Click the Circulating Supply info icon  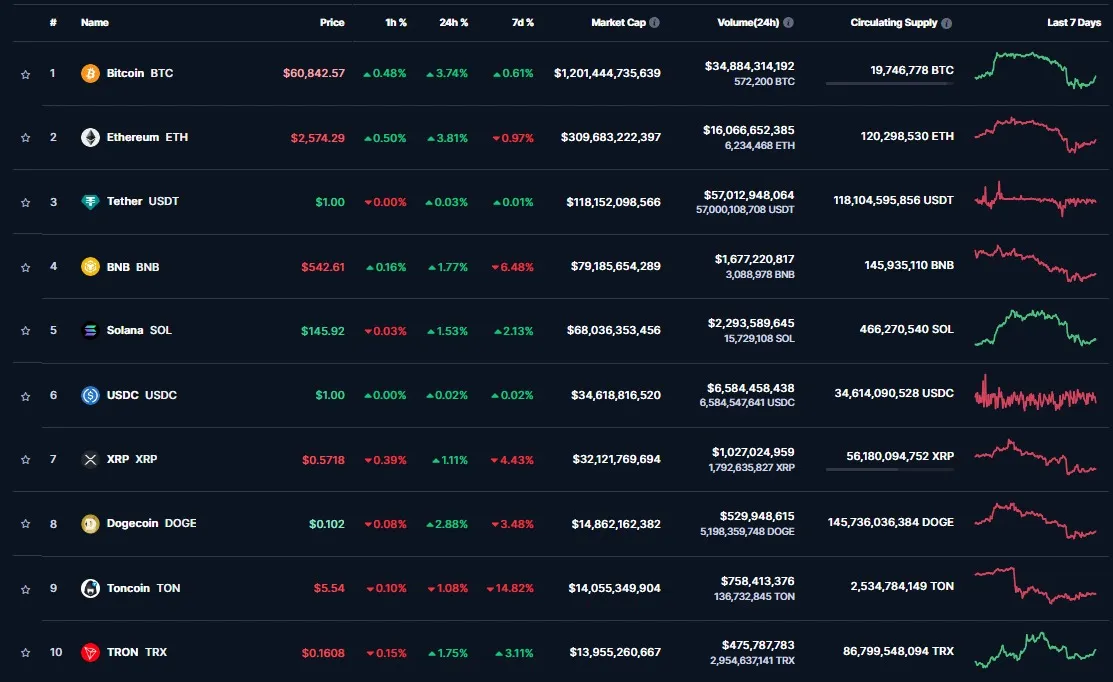(x=946, y=23)
